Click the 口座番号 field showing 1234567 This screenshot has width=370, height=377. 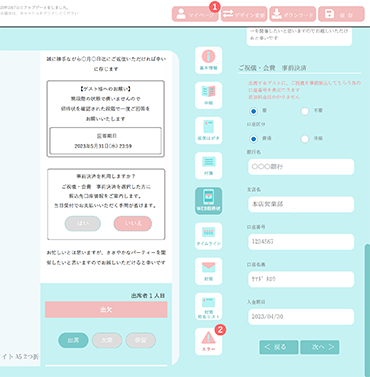(x=301, y=242)
